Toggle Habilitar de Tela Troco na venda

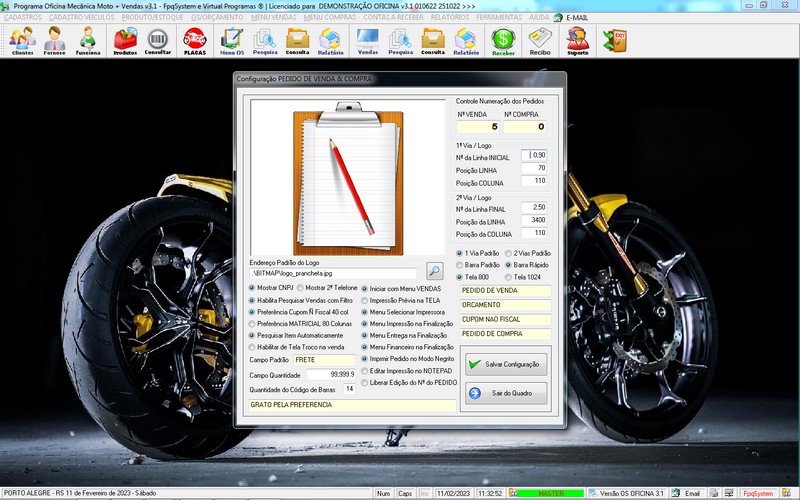253,347
